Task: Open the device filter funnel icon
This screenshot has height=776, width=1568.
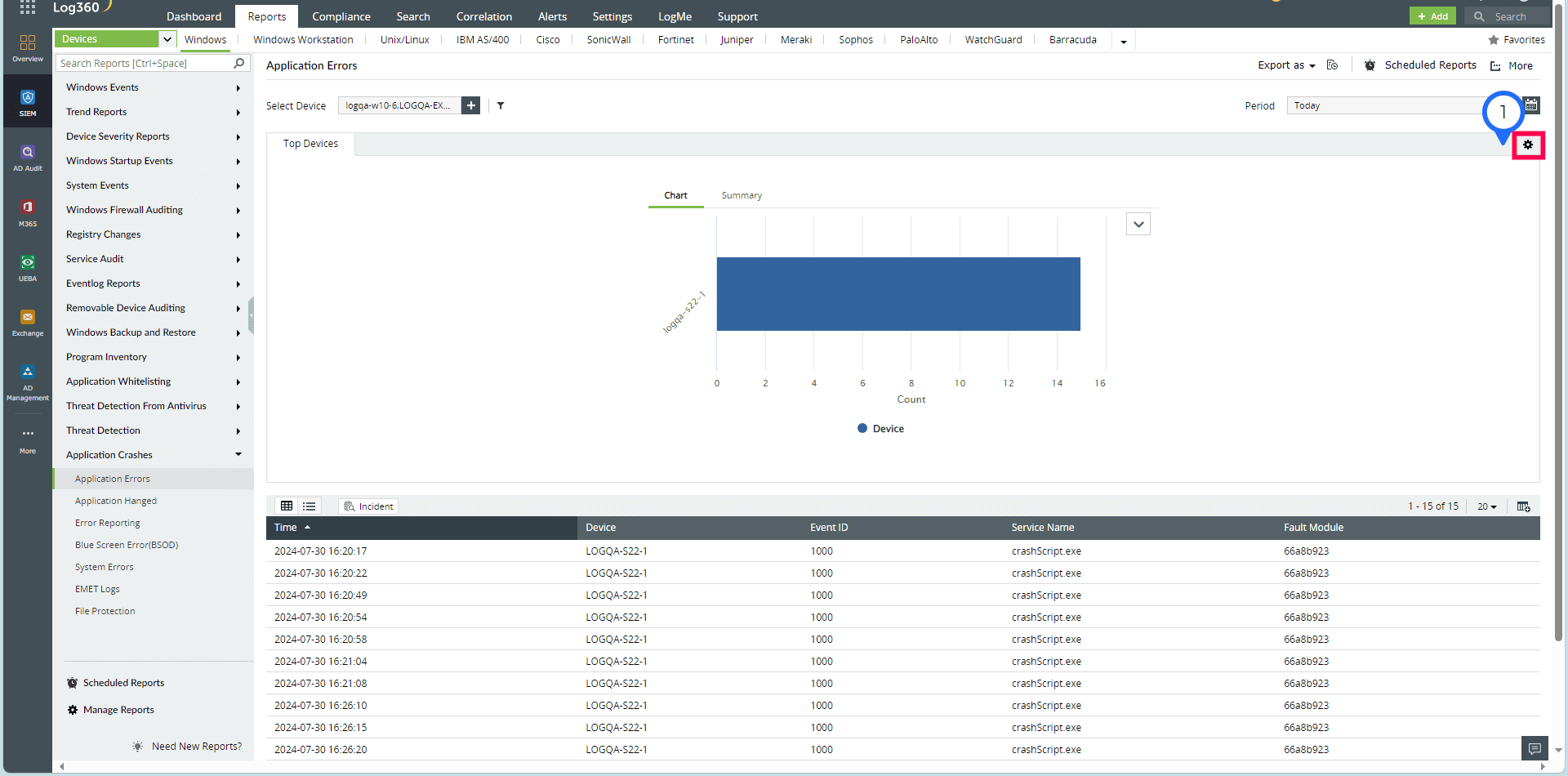Action: [x=501, y=105]
